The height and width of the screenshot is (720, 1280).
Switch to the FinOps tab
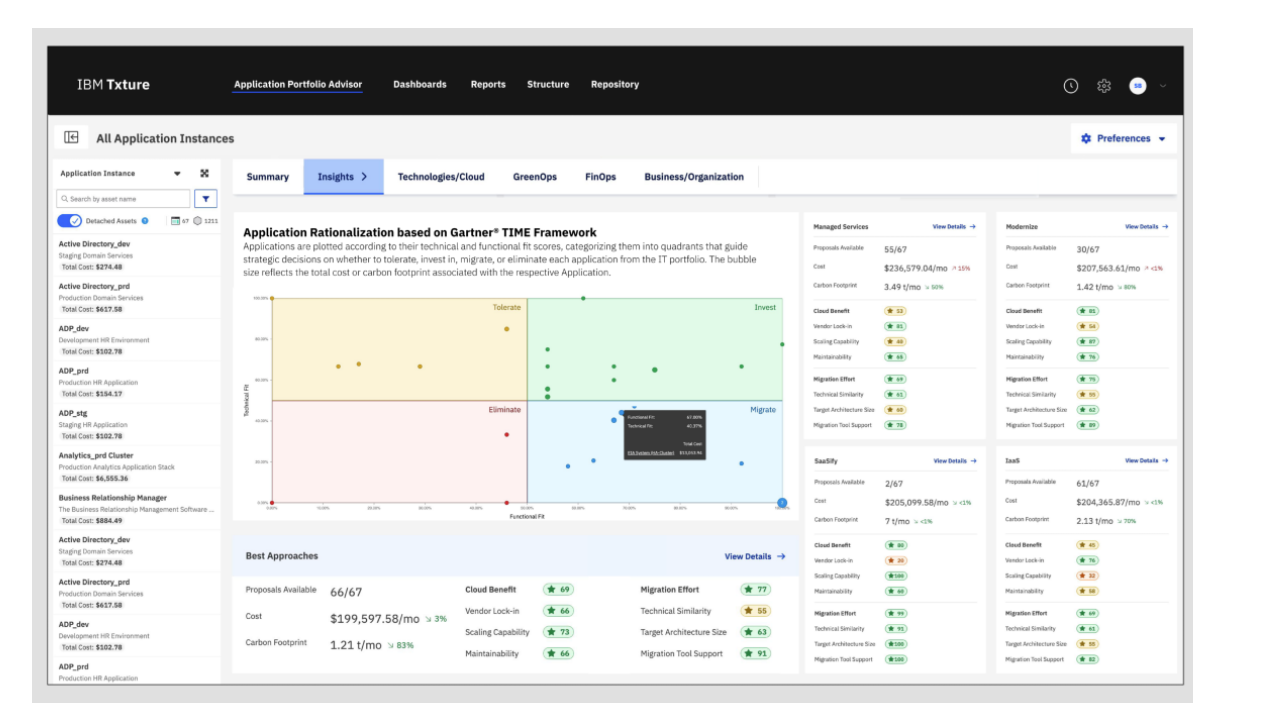tap(601, 177)
